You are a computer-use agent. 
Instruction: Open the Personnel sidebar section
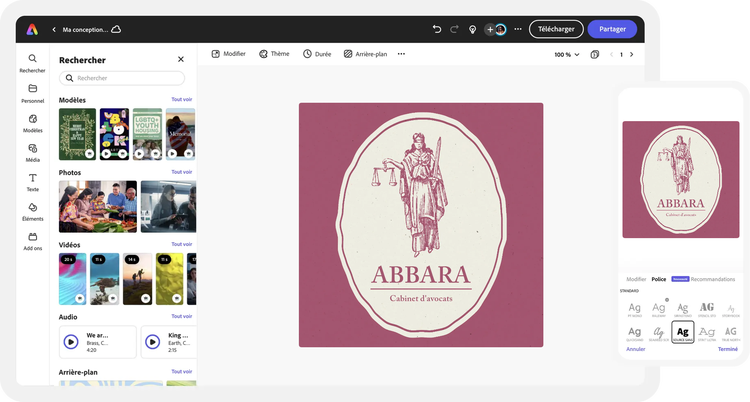pyautogui.click(x=33, y=93)
